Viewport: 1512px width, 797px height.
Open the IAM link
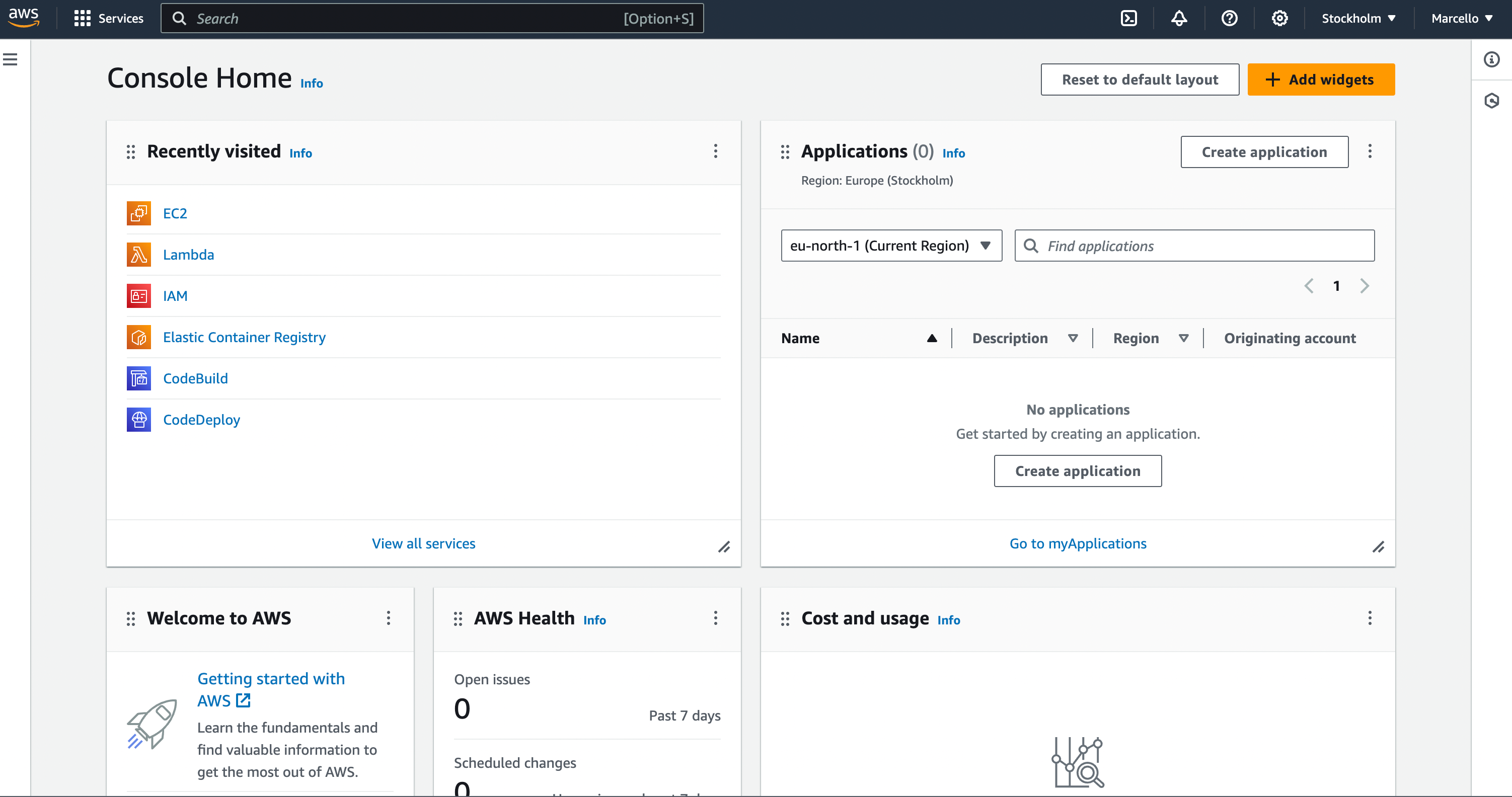point(175,296)
